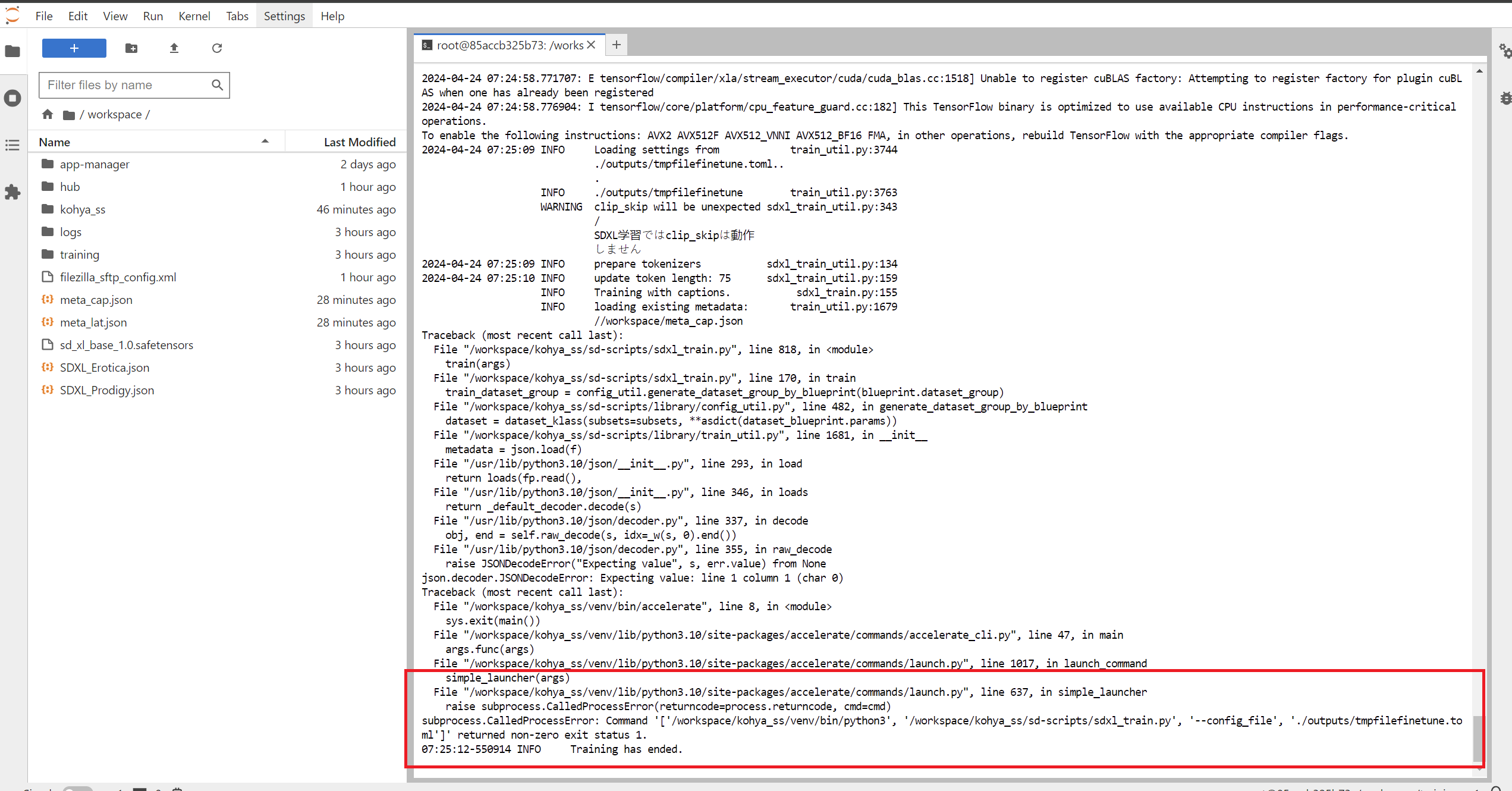
Task: Show the Table of Contents panel
Action: coord(12,145)
